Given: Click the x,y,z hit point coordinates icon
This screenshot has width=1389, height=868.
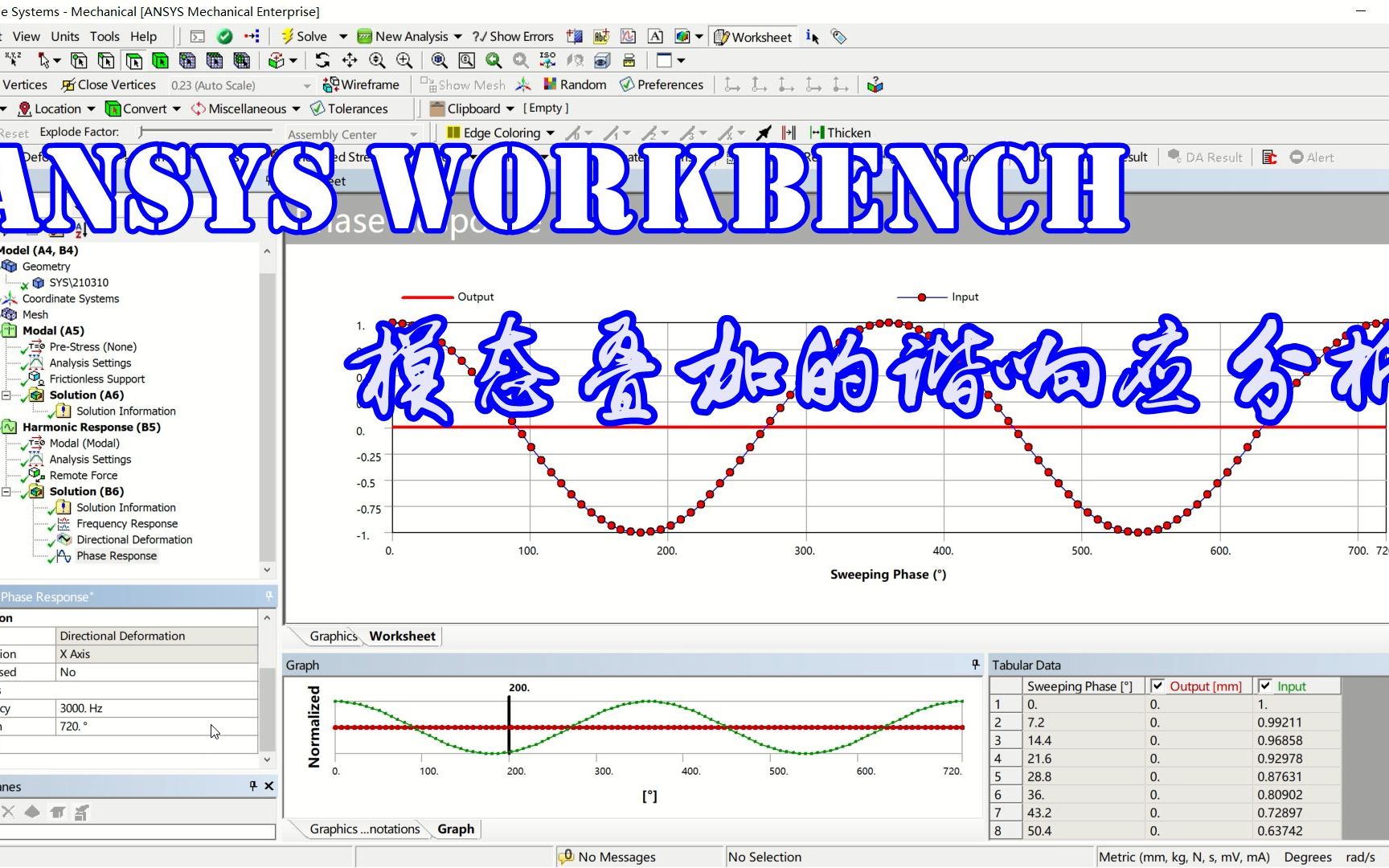Looking at the screenshot, I should (14, 60).
